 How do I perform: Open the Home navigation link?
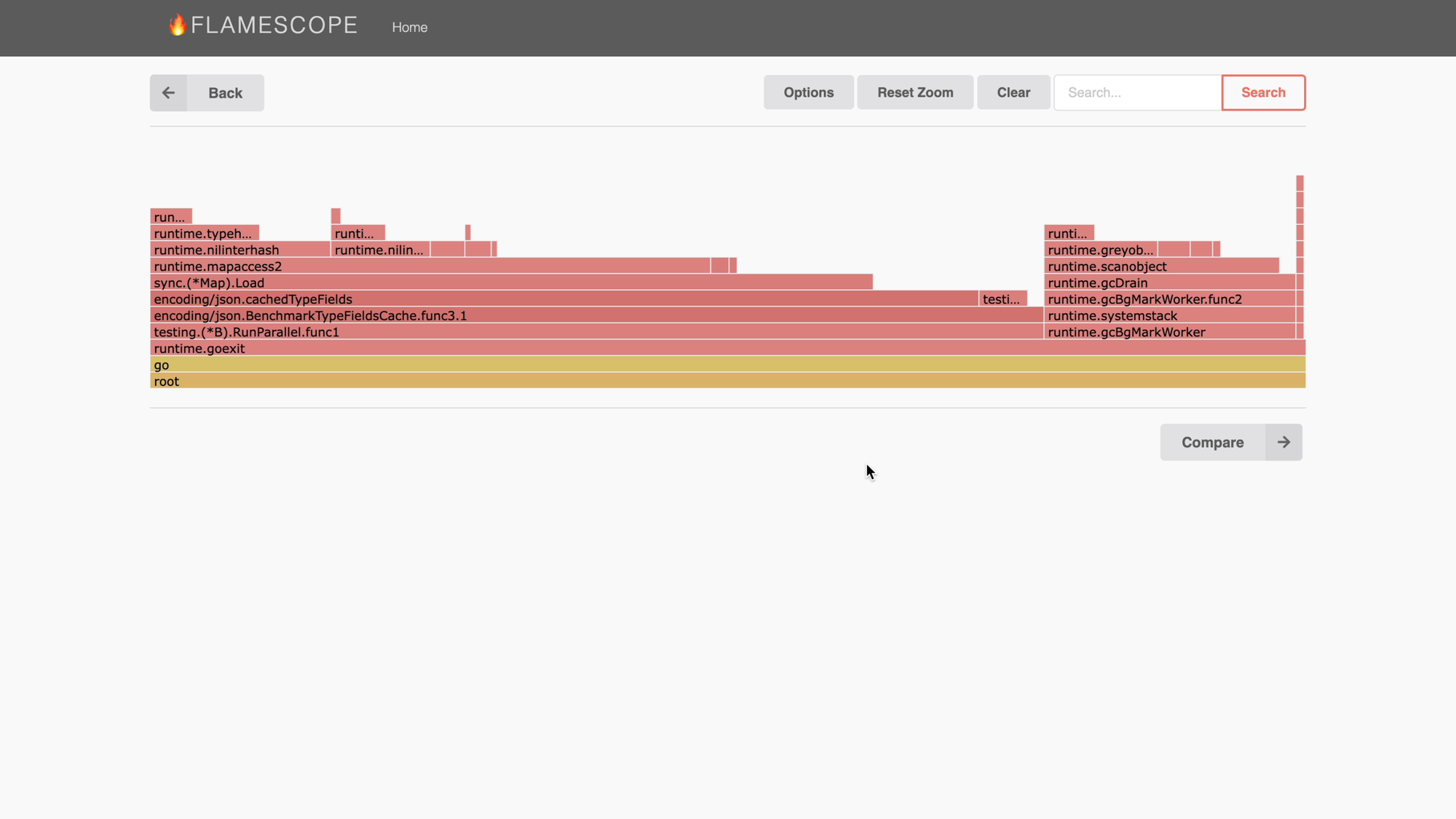[x=409, y=28]
